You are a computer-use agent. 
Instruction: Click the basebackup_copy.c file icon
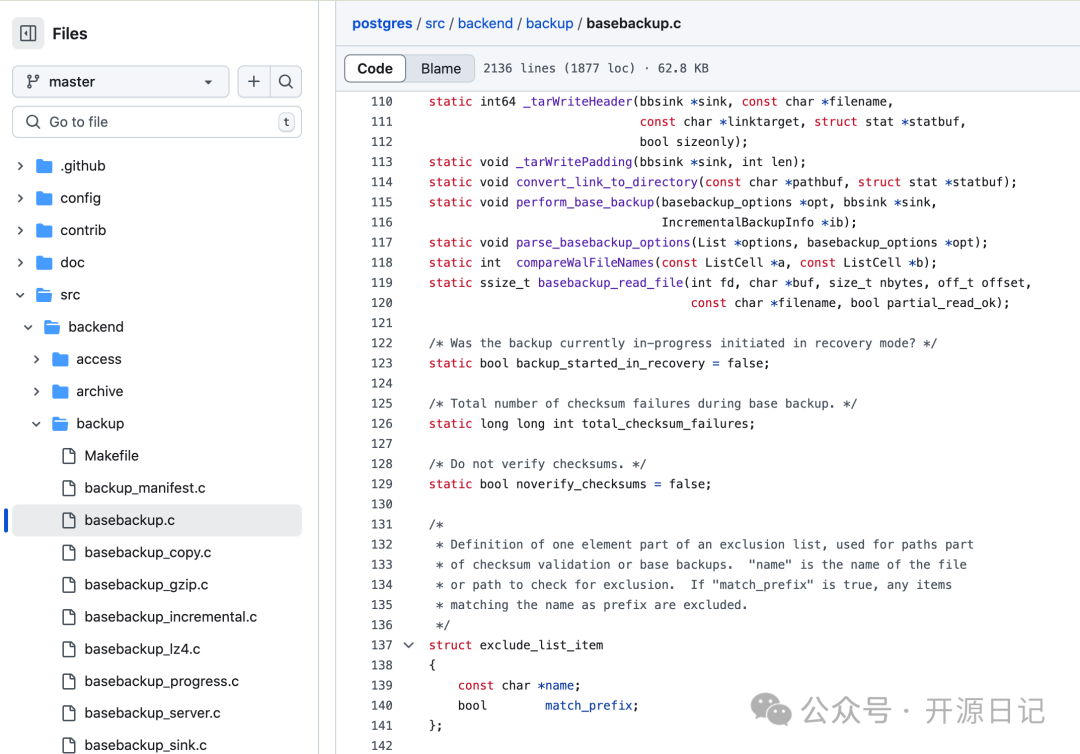click(69, 552)
